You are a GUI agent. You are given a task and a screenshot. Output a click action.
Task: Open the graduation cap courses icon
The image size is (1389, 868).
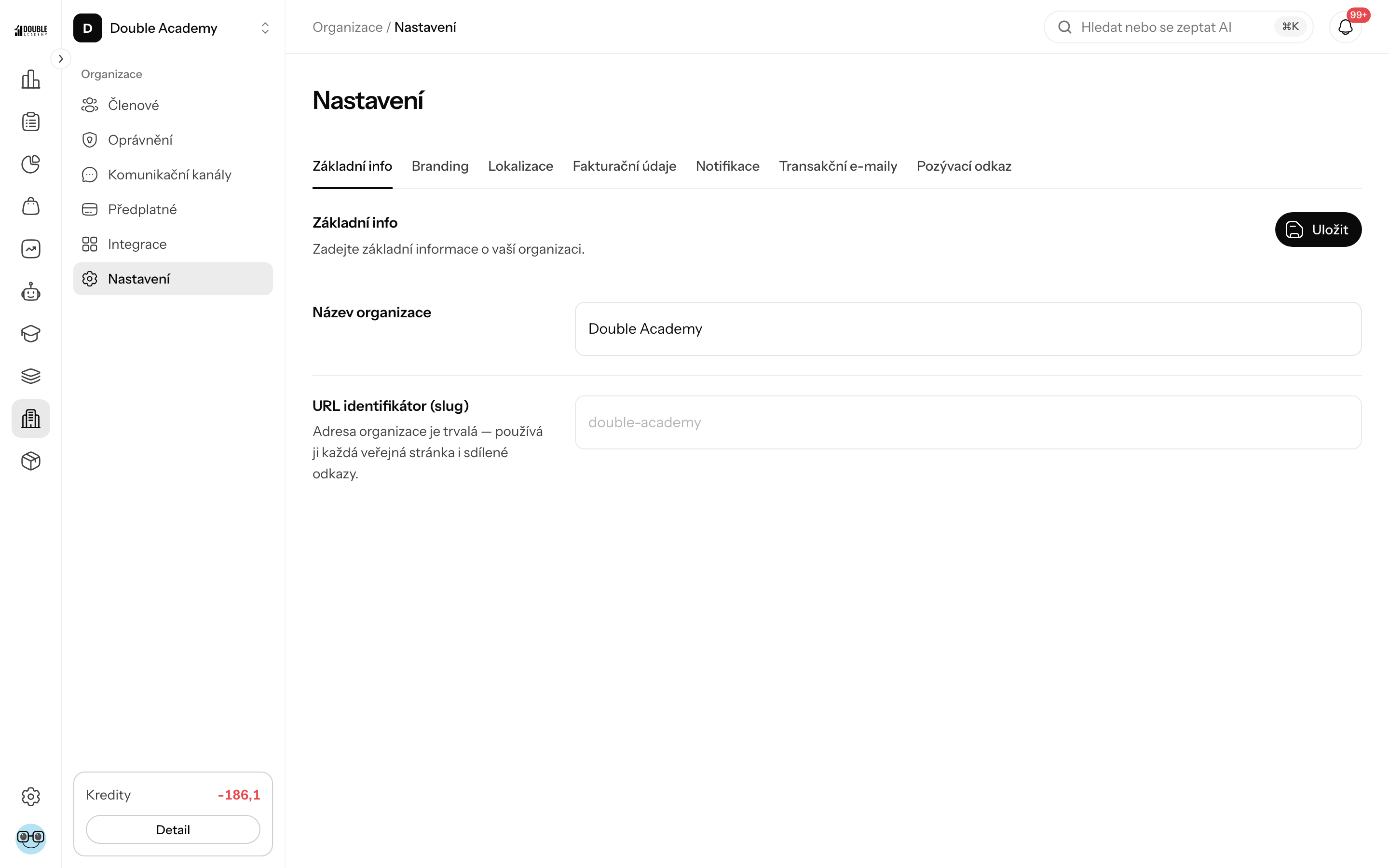pyautogui.click(x=30, y=334)
